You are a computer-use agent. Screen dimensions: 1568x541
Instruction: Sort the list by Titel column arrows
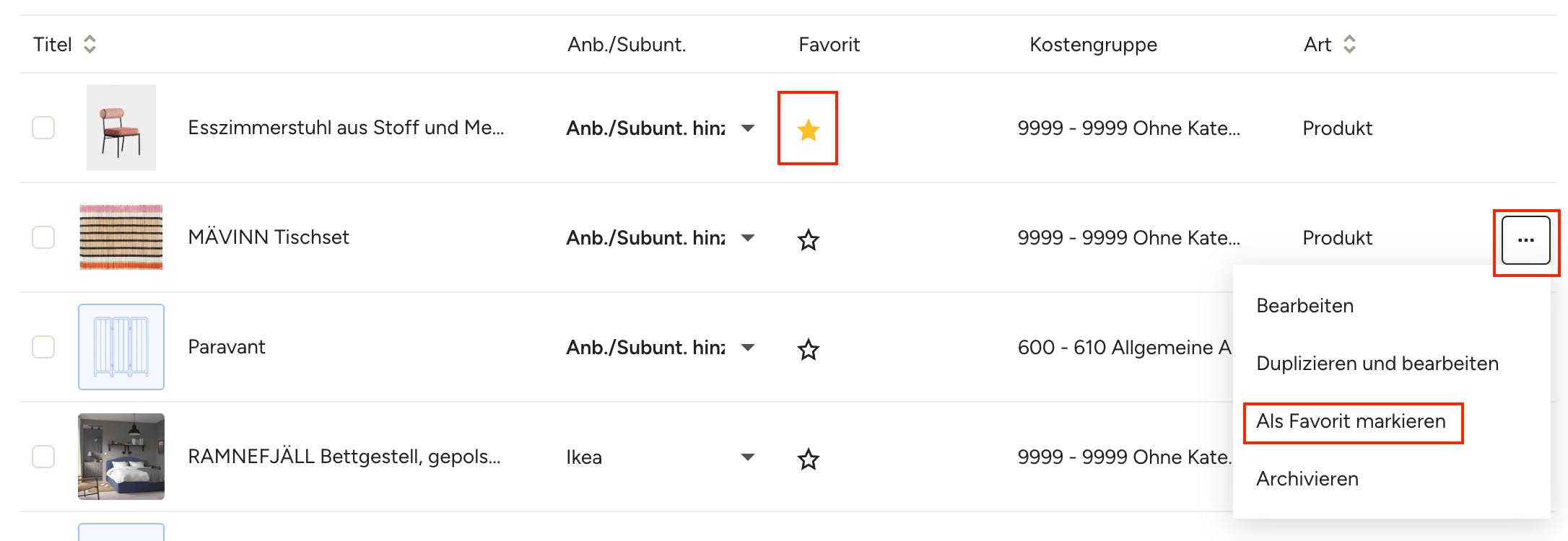pyautogui.click(x=90, y=45)
